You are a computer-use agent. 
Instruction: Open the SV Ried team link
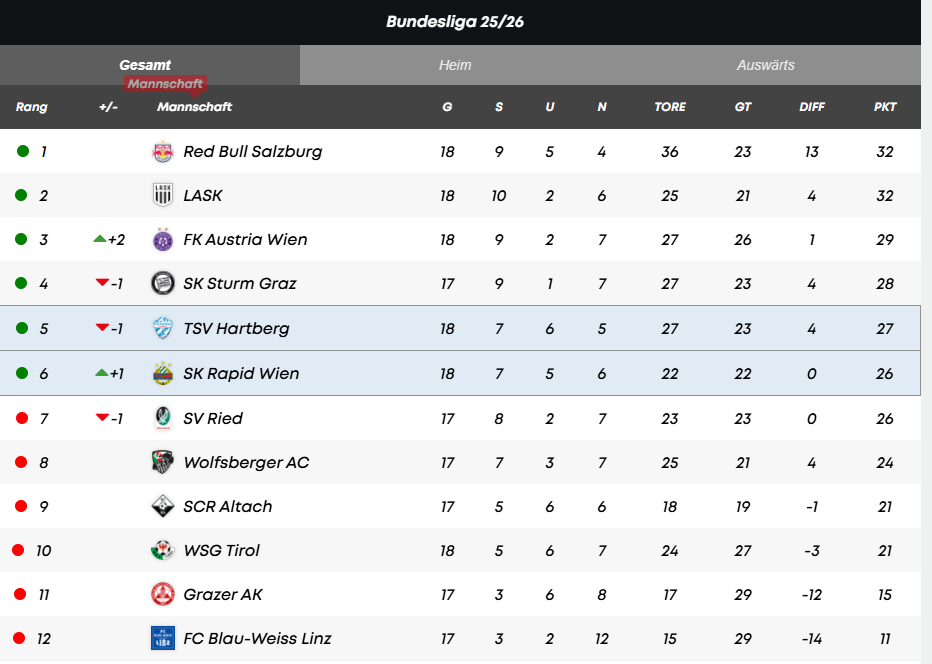[x=212, y=418]
